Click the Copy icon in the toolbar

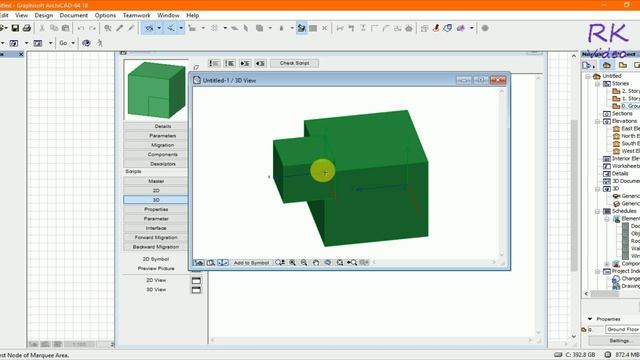[54, 28]
